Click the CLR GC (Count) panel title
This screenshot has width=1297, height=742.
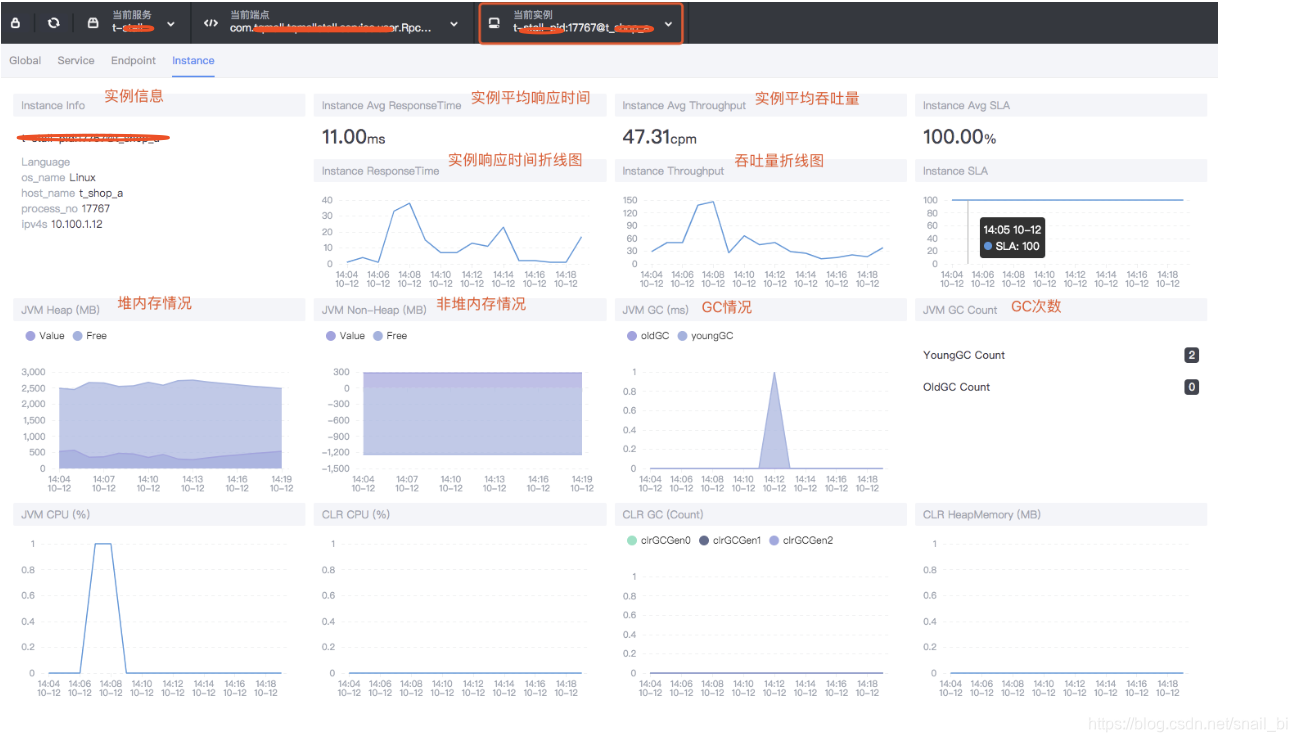[662, 514]
